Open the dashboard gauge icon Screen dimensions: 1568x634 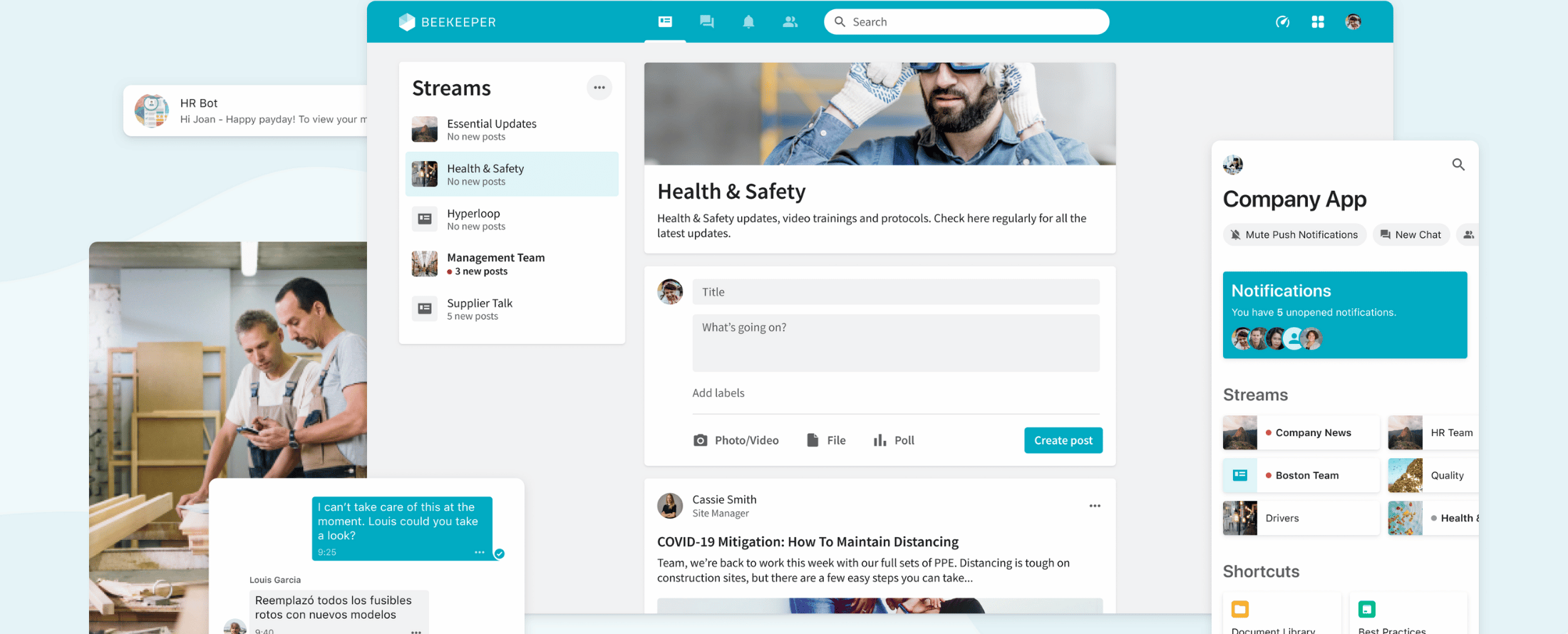[x=1282, y=21]
